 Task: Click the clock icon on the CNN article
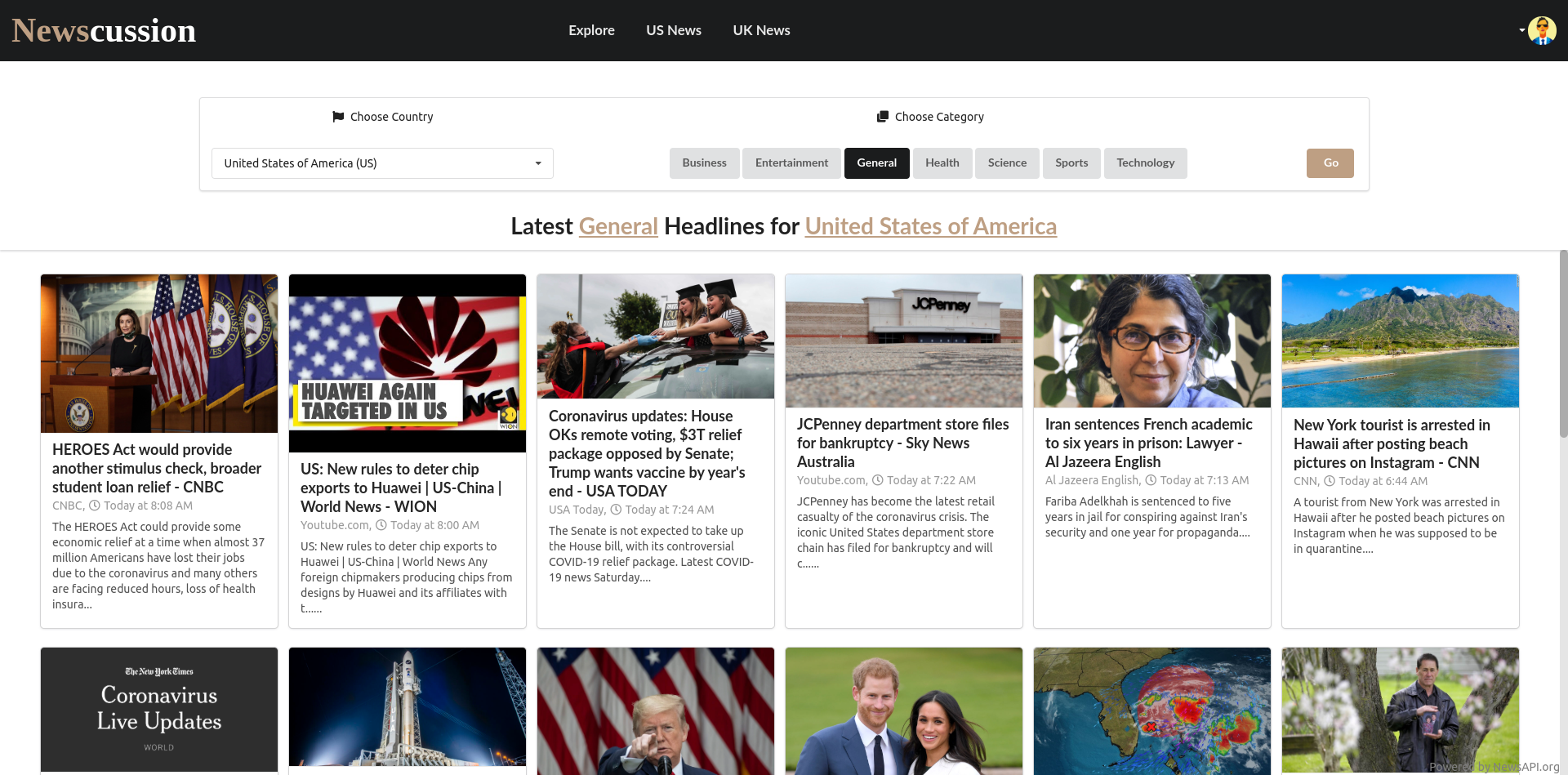point(1329,481)
